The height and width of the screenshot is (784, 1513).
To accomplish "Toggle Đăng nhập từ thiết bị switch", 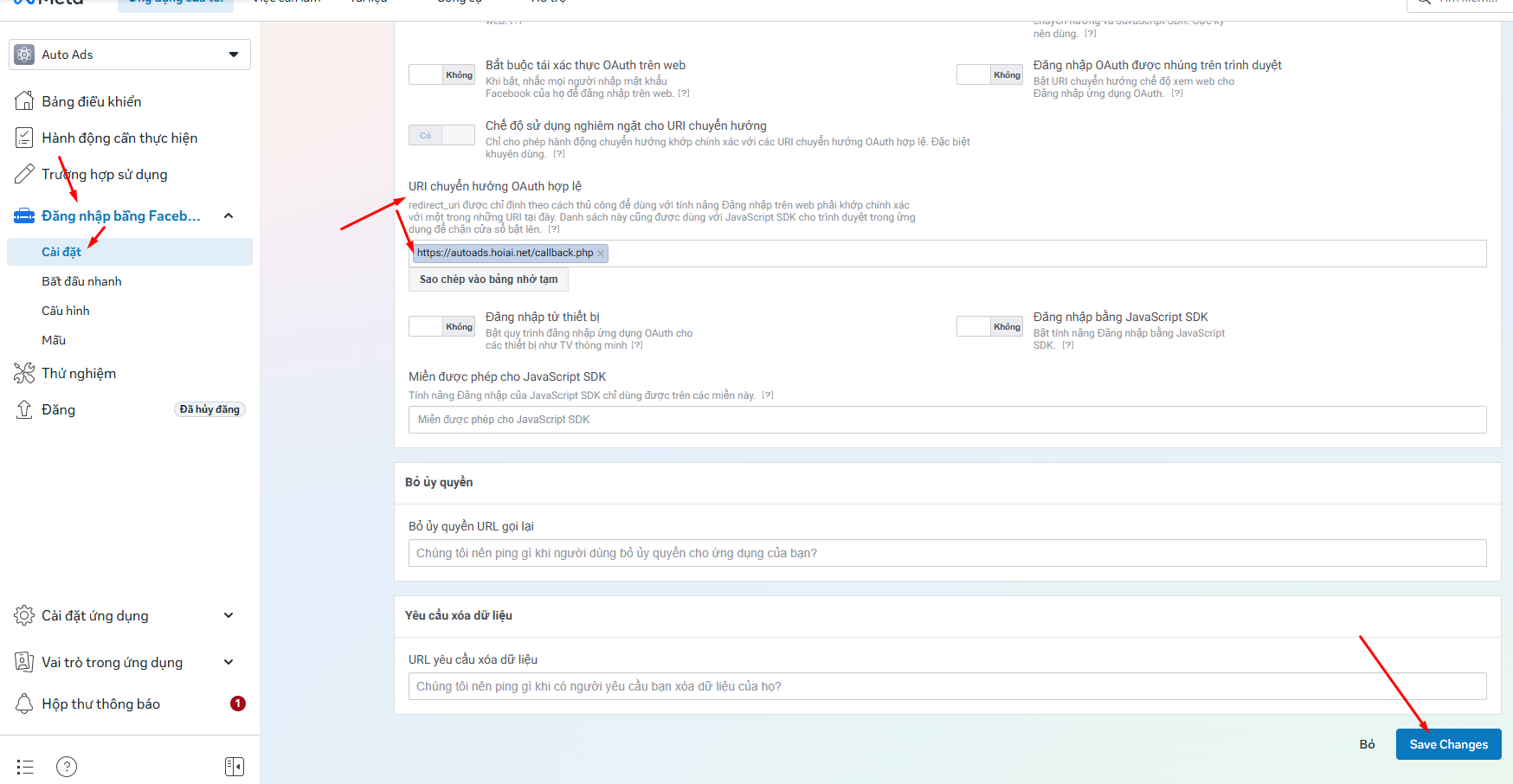I will coord(441,326).
